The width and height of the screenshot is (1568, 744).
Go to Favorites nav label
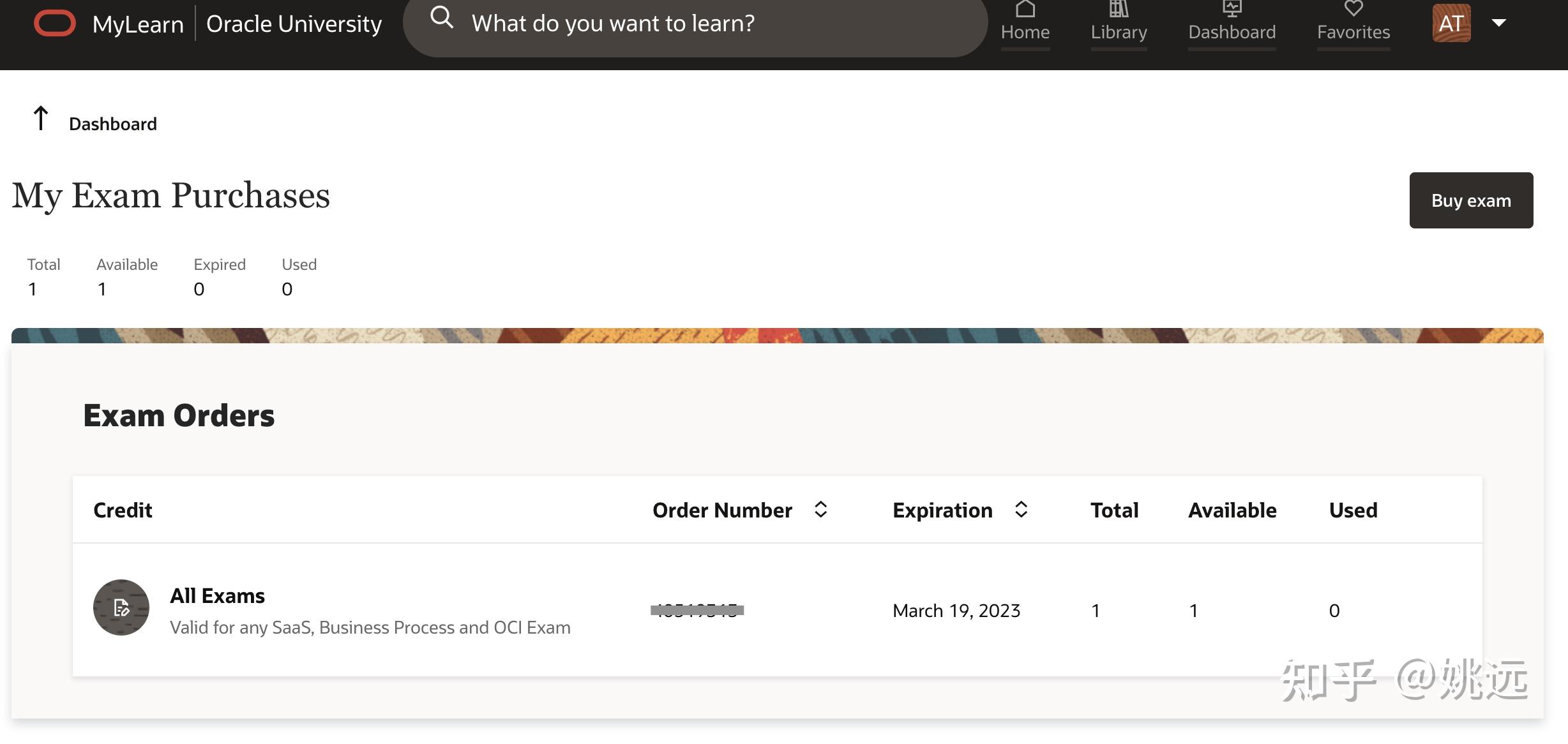1353,32
